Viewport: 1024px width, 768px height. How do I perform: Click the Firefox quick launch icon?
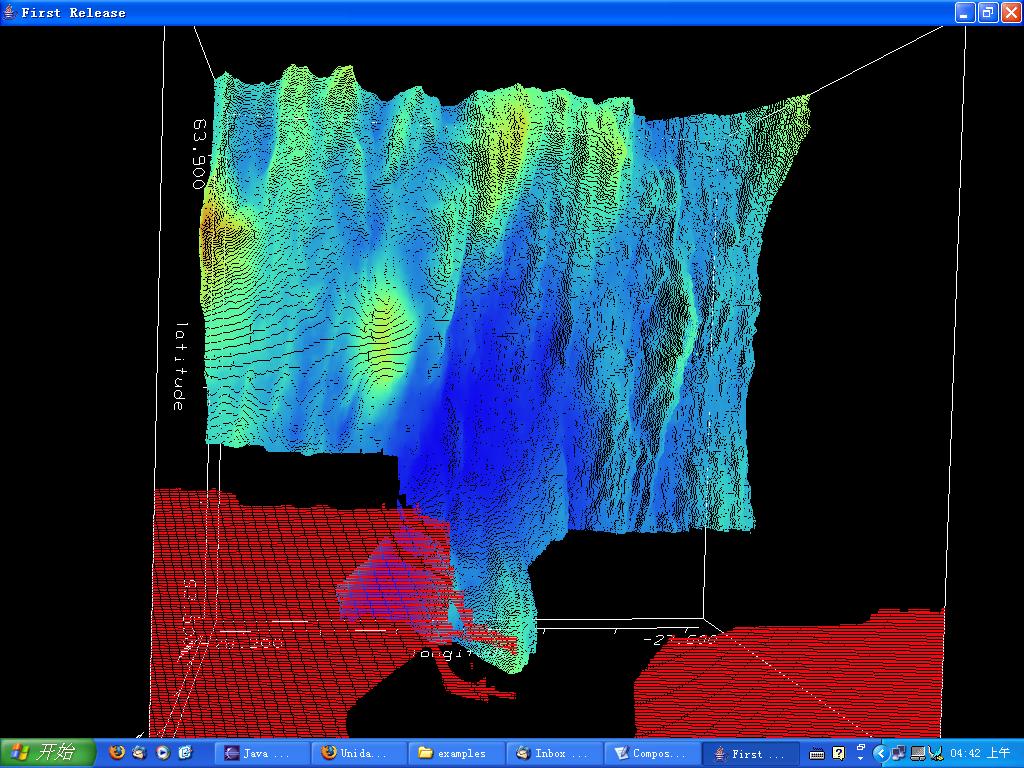click(x=117, y=753)
